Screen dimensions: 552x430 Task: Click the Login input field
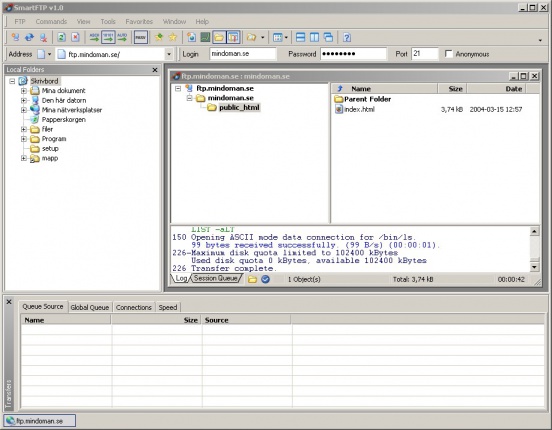(x=243, y=54)
